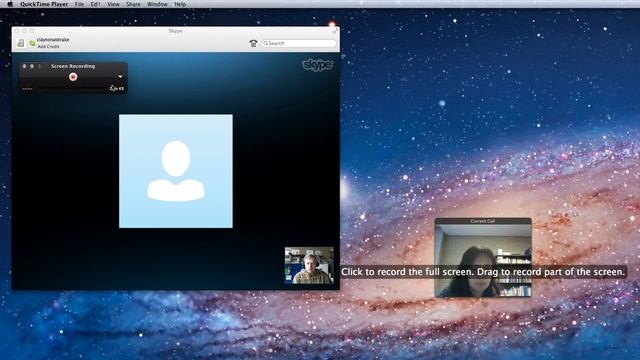Open the View menu
This screenshot has width=640, height=360.
pos(113,4)
